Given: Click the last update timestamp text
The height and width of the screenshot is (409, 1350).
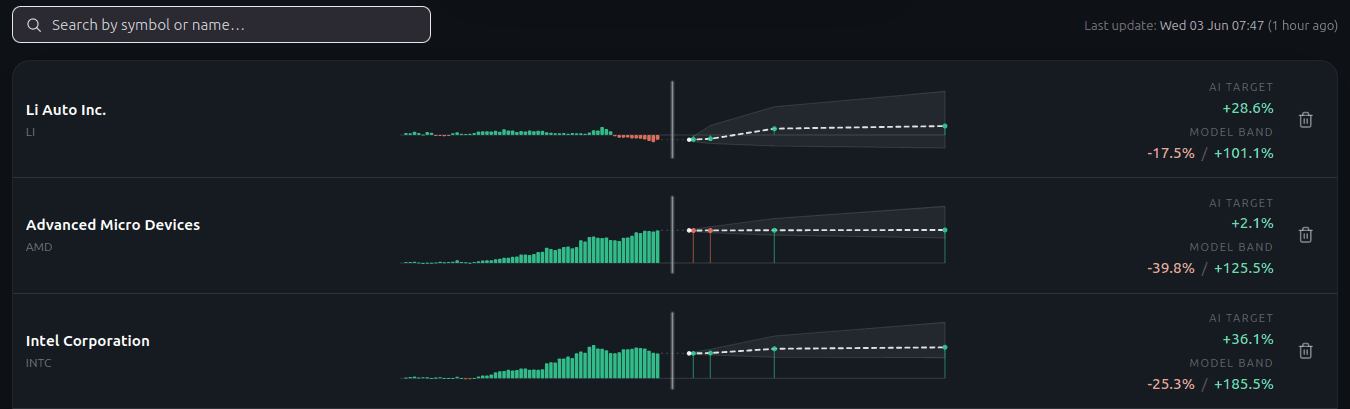Looking at the screenshot, I should (x=1211, y=25).
